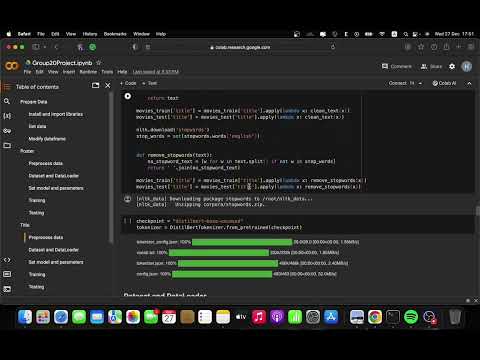Open the Colab File menu
The height and width of the screenshot is (360, 480).
[27, 72]
